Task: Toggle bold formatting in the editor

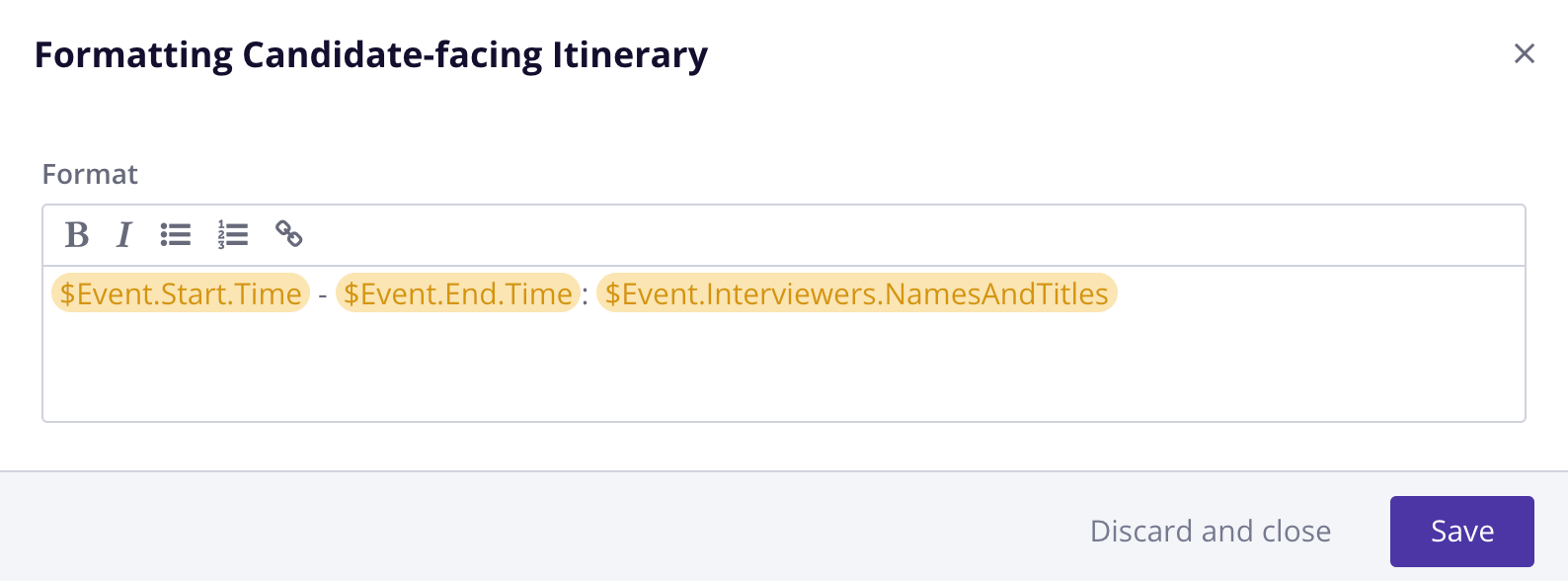Action: [x=76, y=235]
